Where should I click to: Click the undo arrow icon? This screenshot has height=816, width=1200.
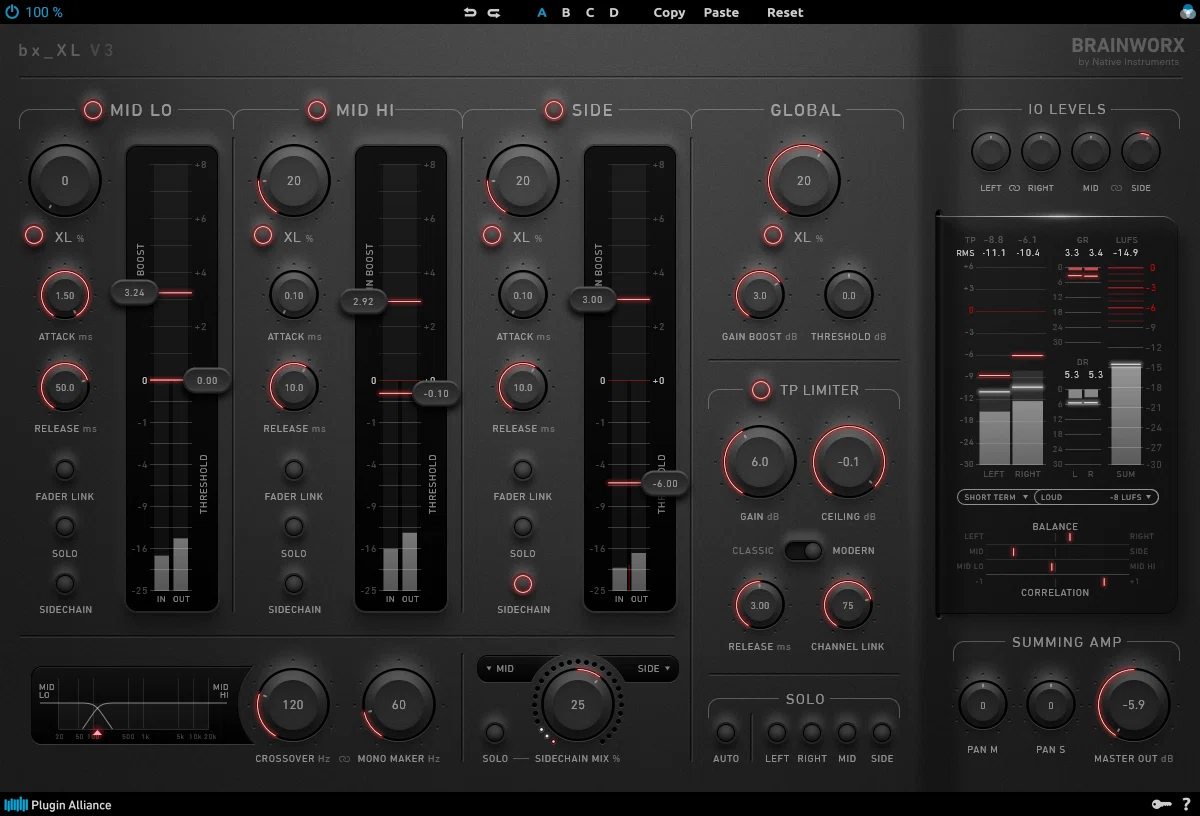(x=470, y=13)
